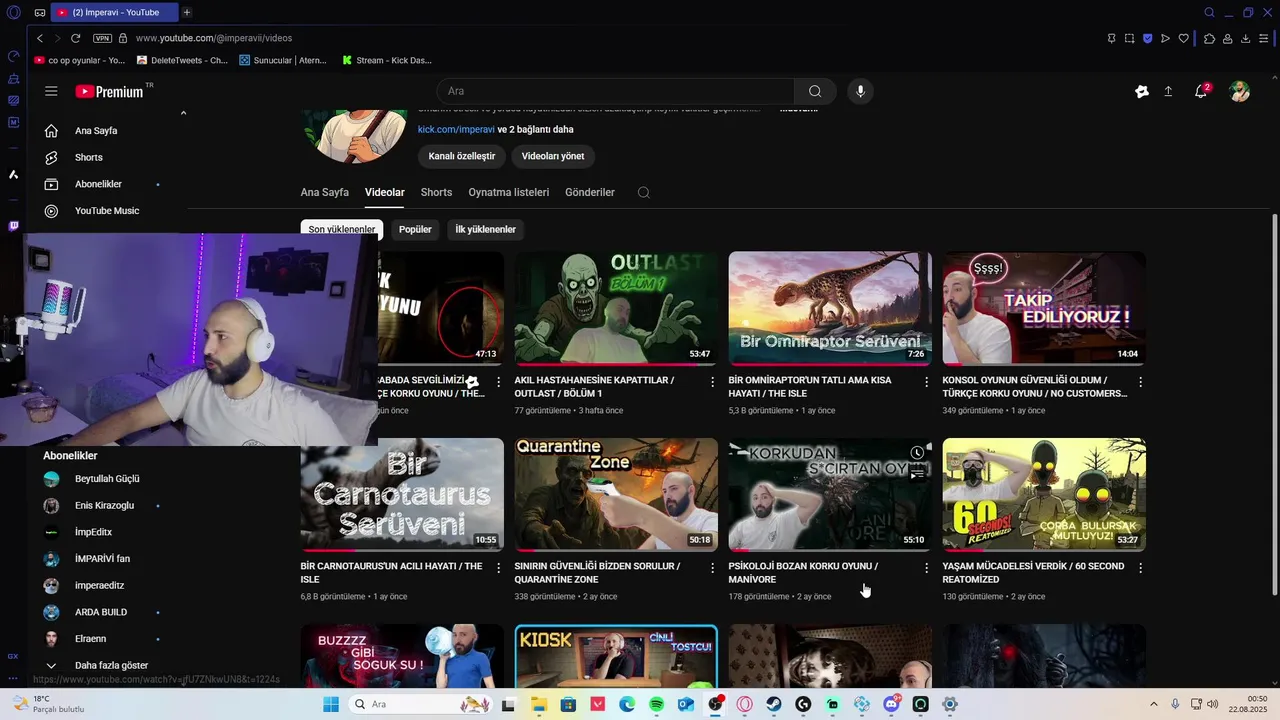Open Opera GX menu logo
The height and width of the screenshot is (720, 1280).
point(13,12)
